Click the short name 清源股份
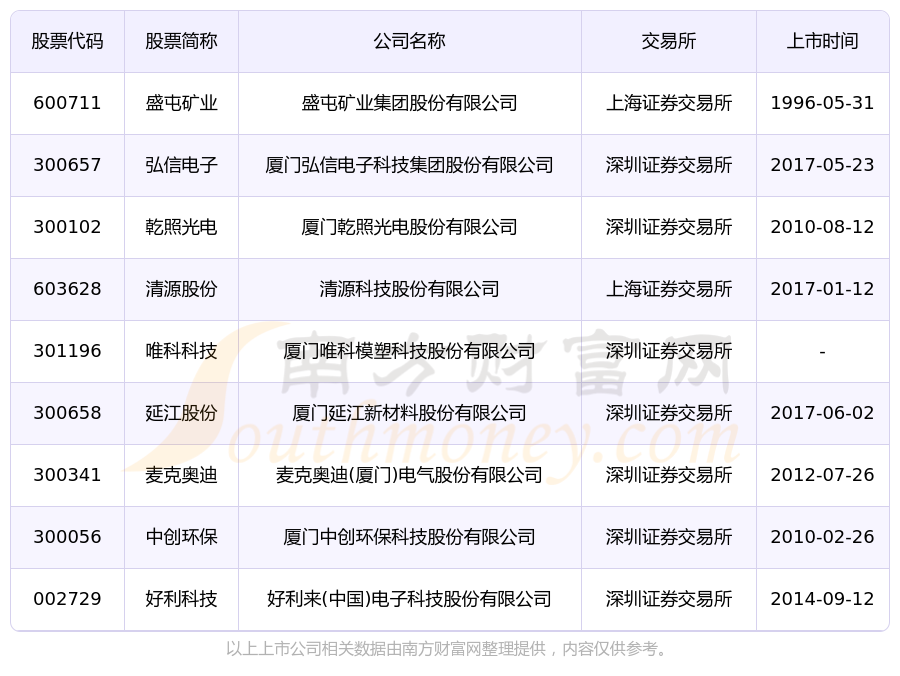Image resolution: width=900 pixels, height=676 pixels. click(x=181, y=289)
